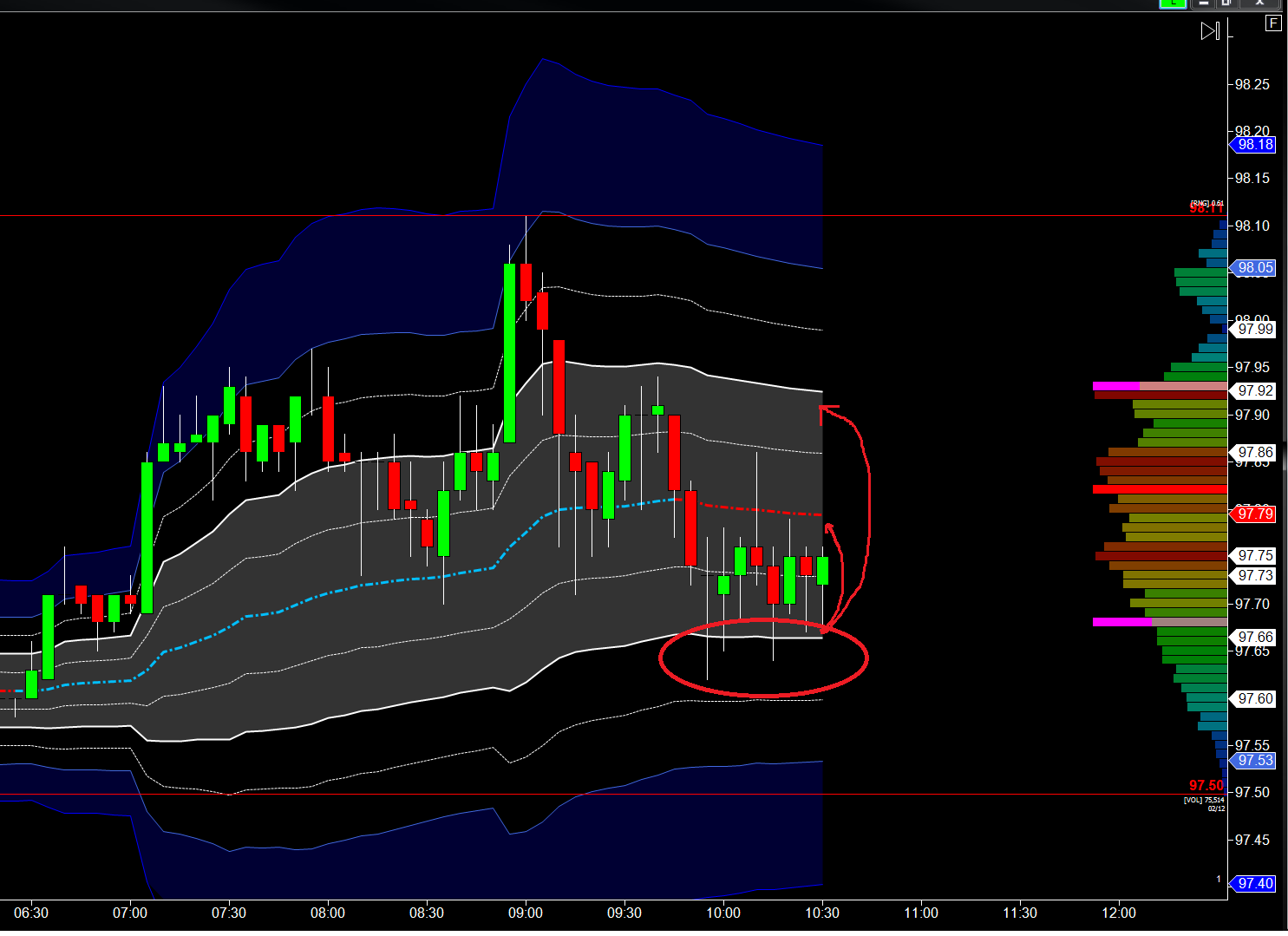Click the 08:30 time axis label
The height and width of the screenshot is (936, 1288).
427,913
